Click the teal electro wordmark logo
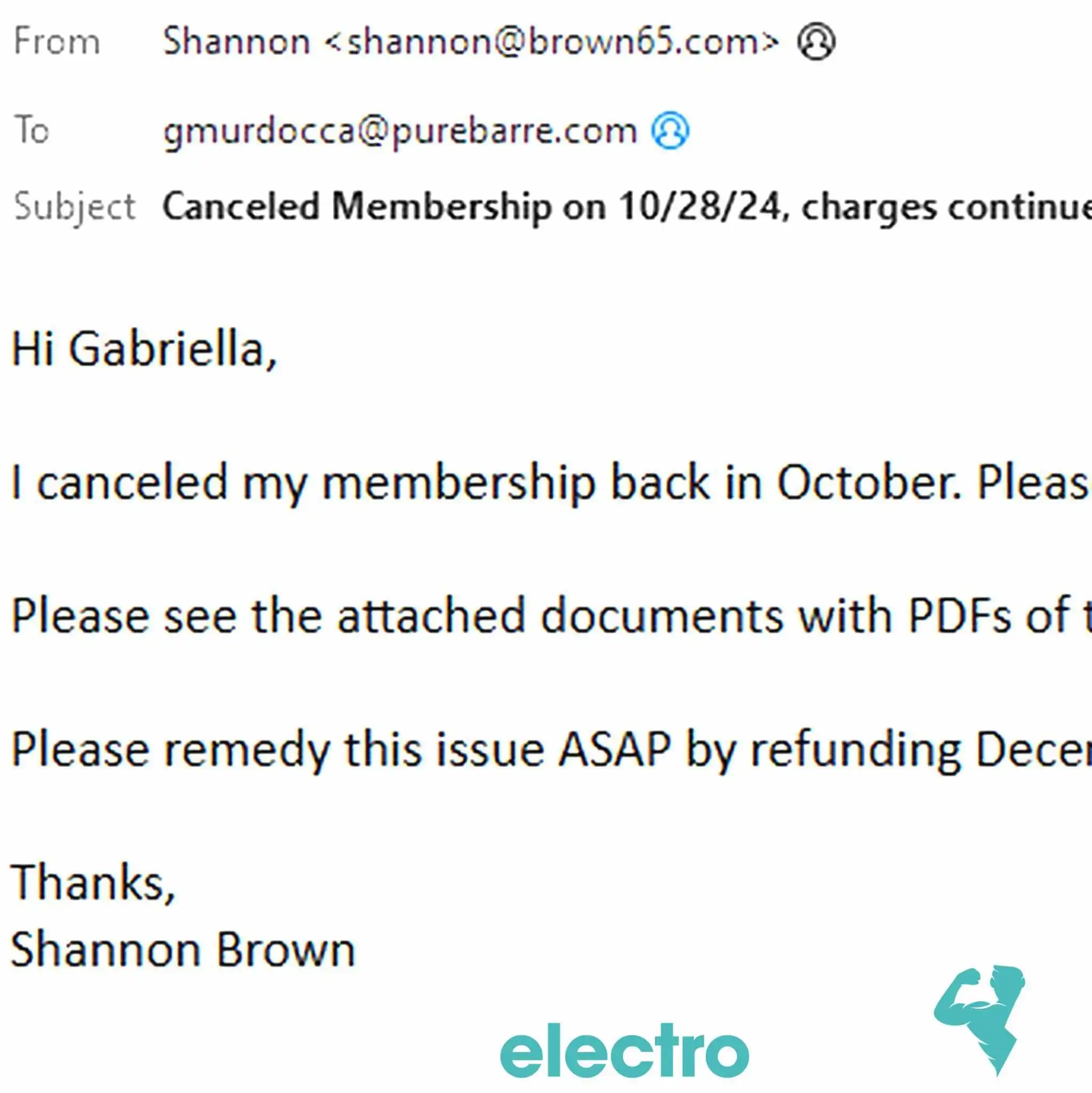The image size is (1092, 1093). 624,1051
